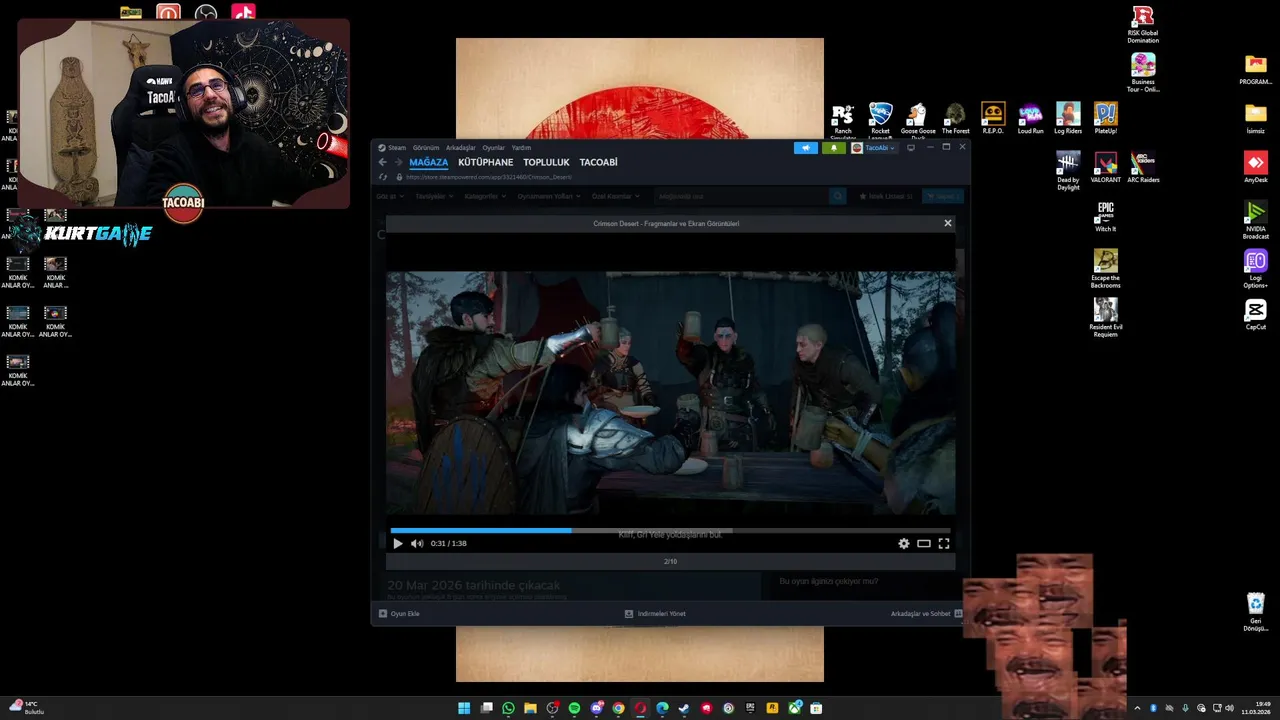
Task: Open the Görünüm menu
Action: tap(426, 148)
